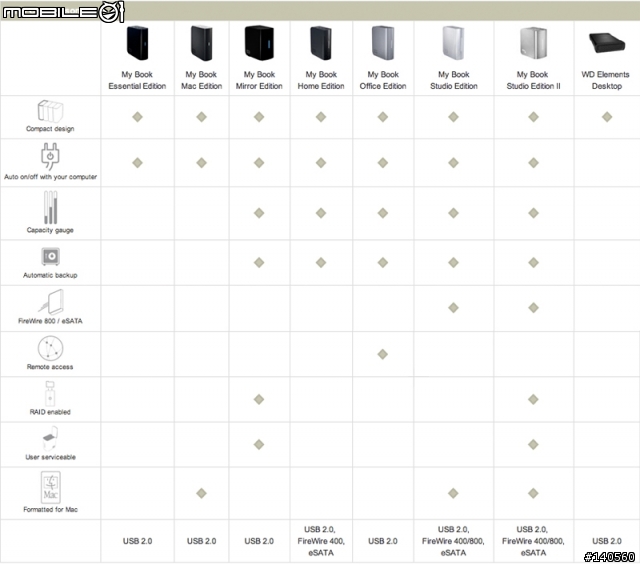Click 'USB 2.0, FireWire 400, eSATA' under Home Edition
This screenshot has width=640, height=565.
pyautogui.click(x=321, y=541)
